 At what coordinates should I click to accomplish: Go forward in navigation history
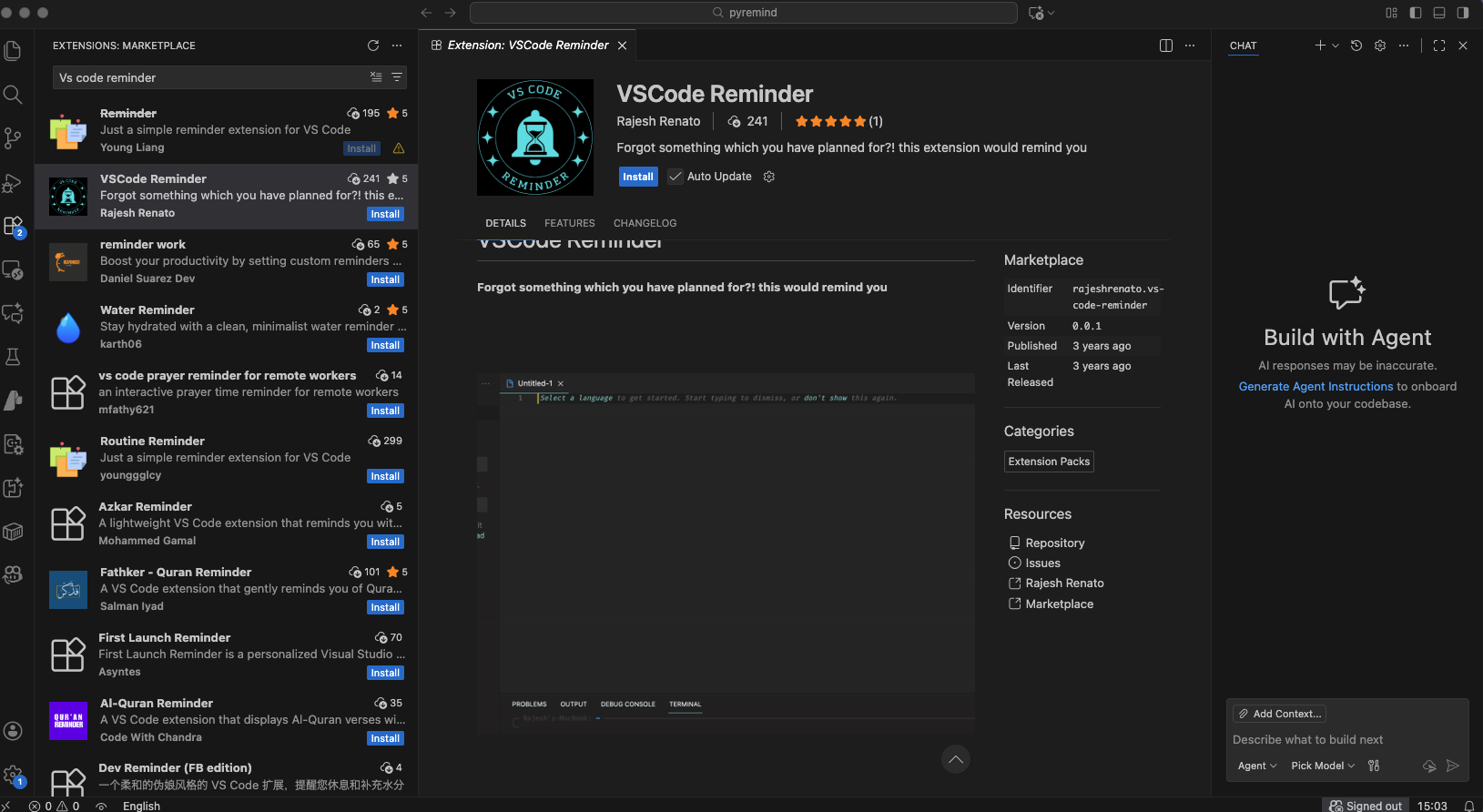pyautogui.click(x=450, y=13)
